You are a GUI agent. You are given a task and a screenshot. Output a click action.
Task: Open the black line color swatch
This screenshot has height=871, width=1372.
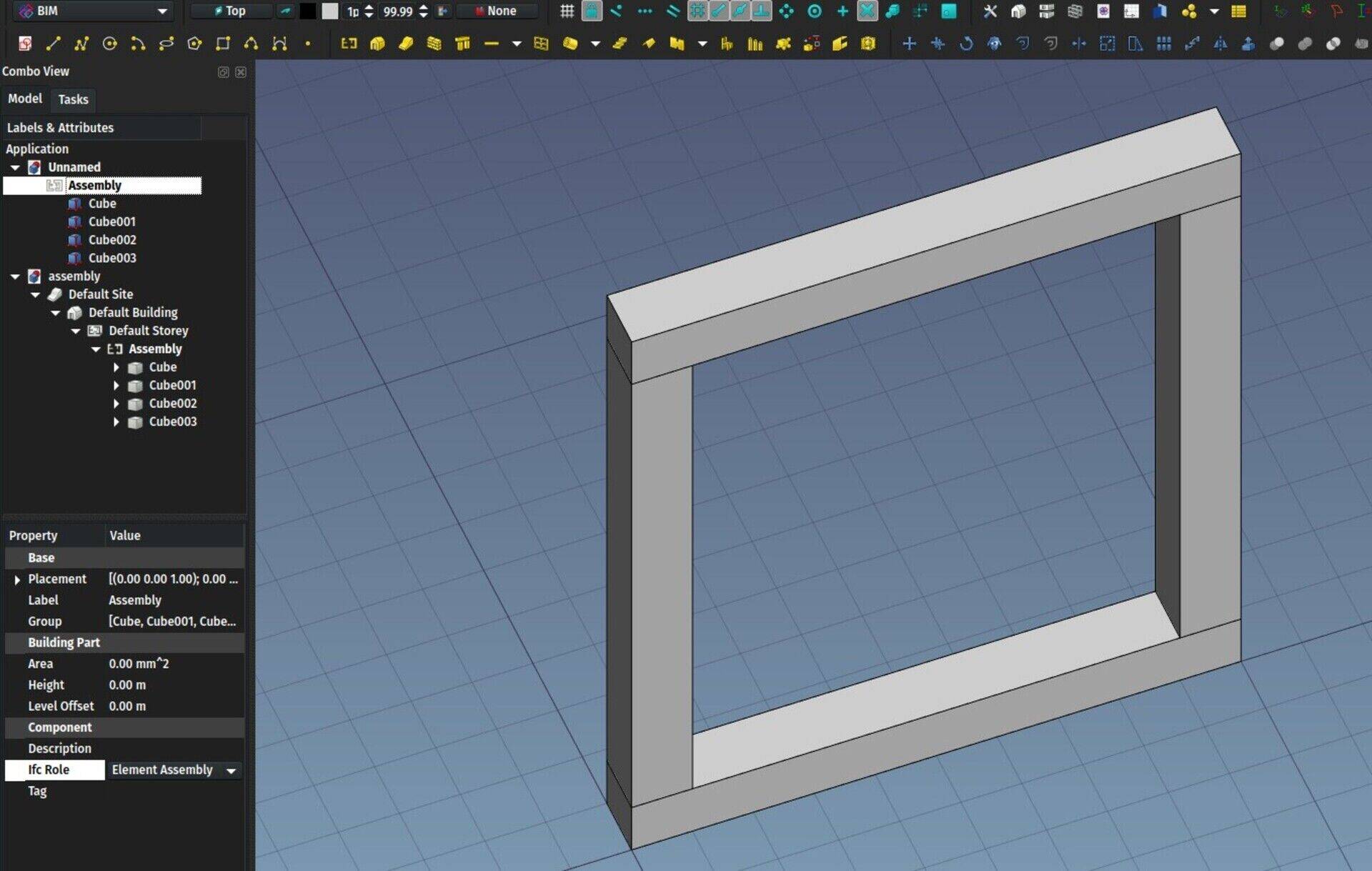(307, 11)
